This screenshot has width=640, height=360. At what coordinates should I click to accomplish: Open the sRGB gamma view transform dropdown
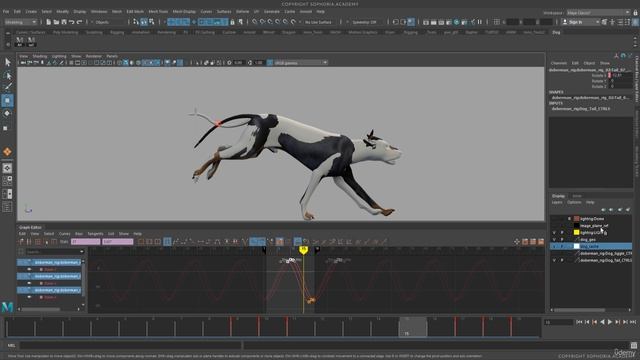pyautogui.click(x=301, y=63)
